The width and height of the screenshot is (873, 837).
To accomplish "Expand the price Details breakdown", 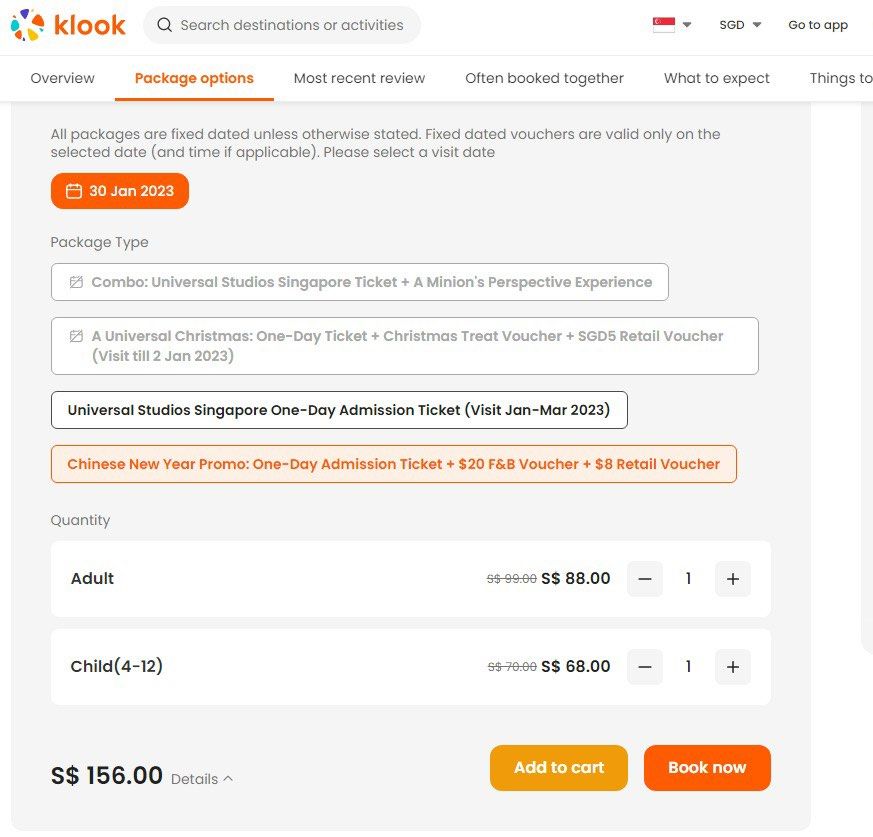I will click(202, 779).
